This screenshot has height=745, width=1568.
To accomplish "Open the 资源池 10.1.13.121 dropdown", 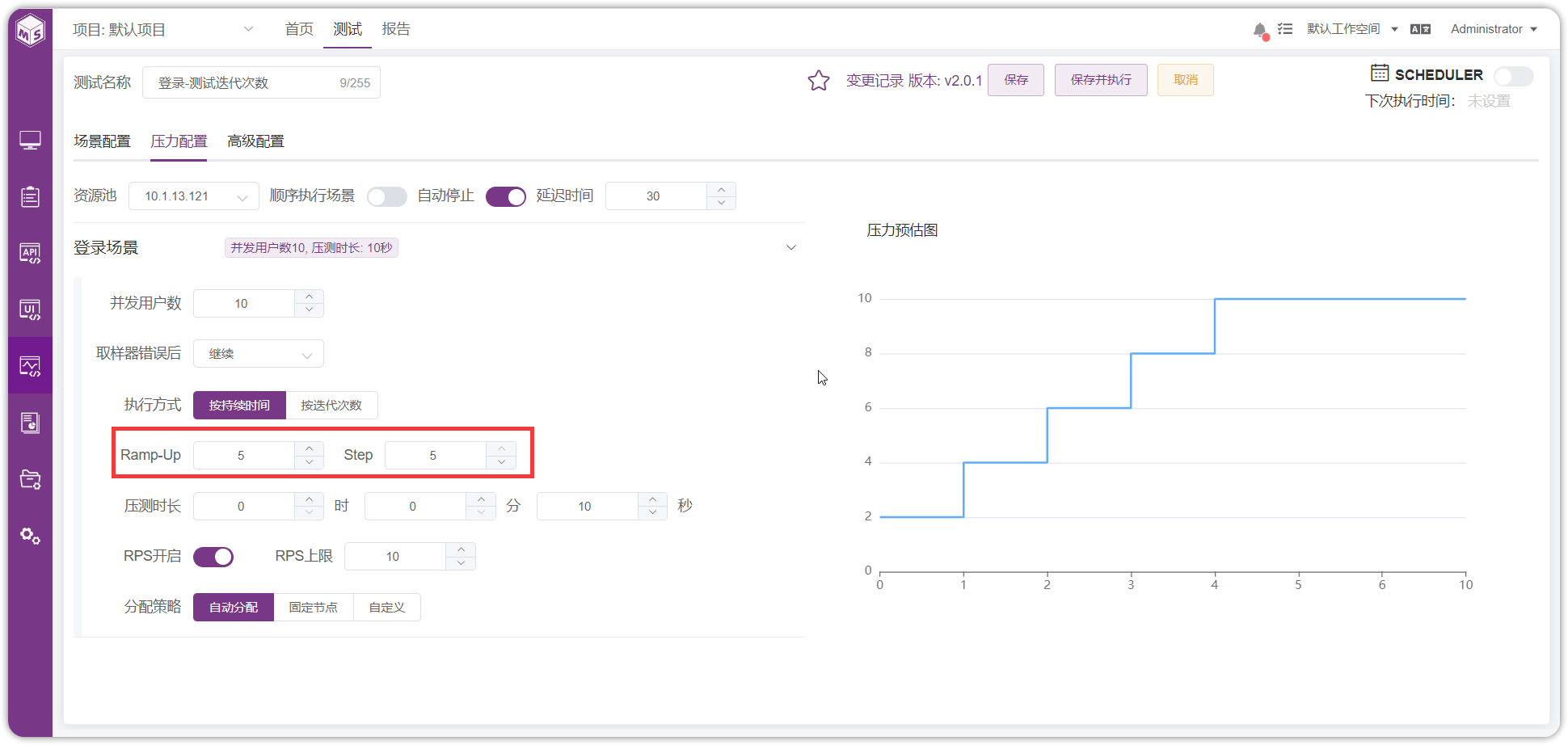I will pos(194,196).
